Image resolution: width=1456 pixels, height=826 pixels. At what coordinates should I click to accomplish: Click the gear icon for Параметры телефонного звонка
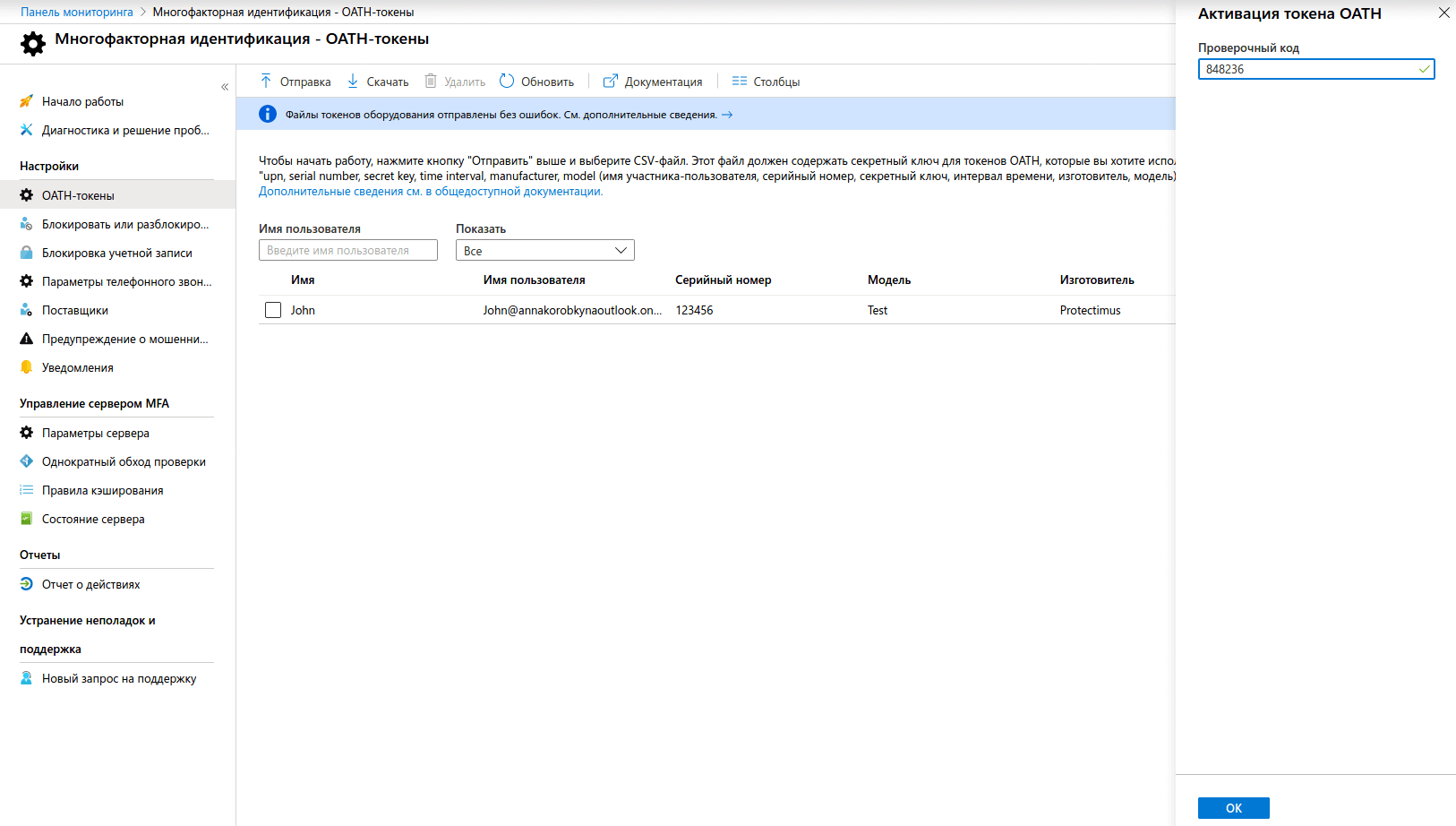[x=26, y=281]
